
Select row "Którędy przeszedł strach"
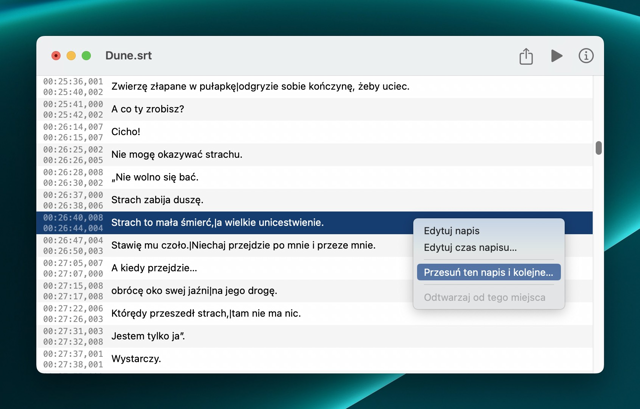315,313
